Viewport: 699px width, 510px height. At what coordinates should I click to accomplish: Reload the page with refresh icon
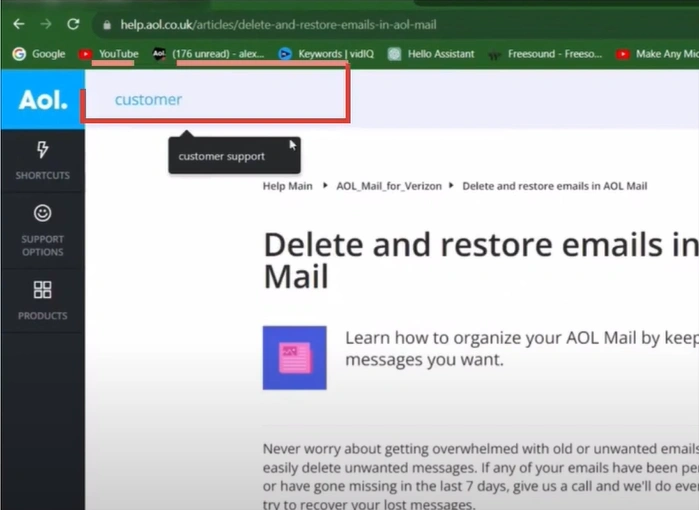click(74, 24)
